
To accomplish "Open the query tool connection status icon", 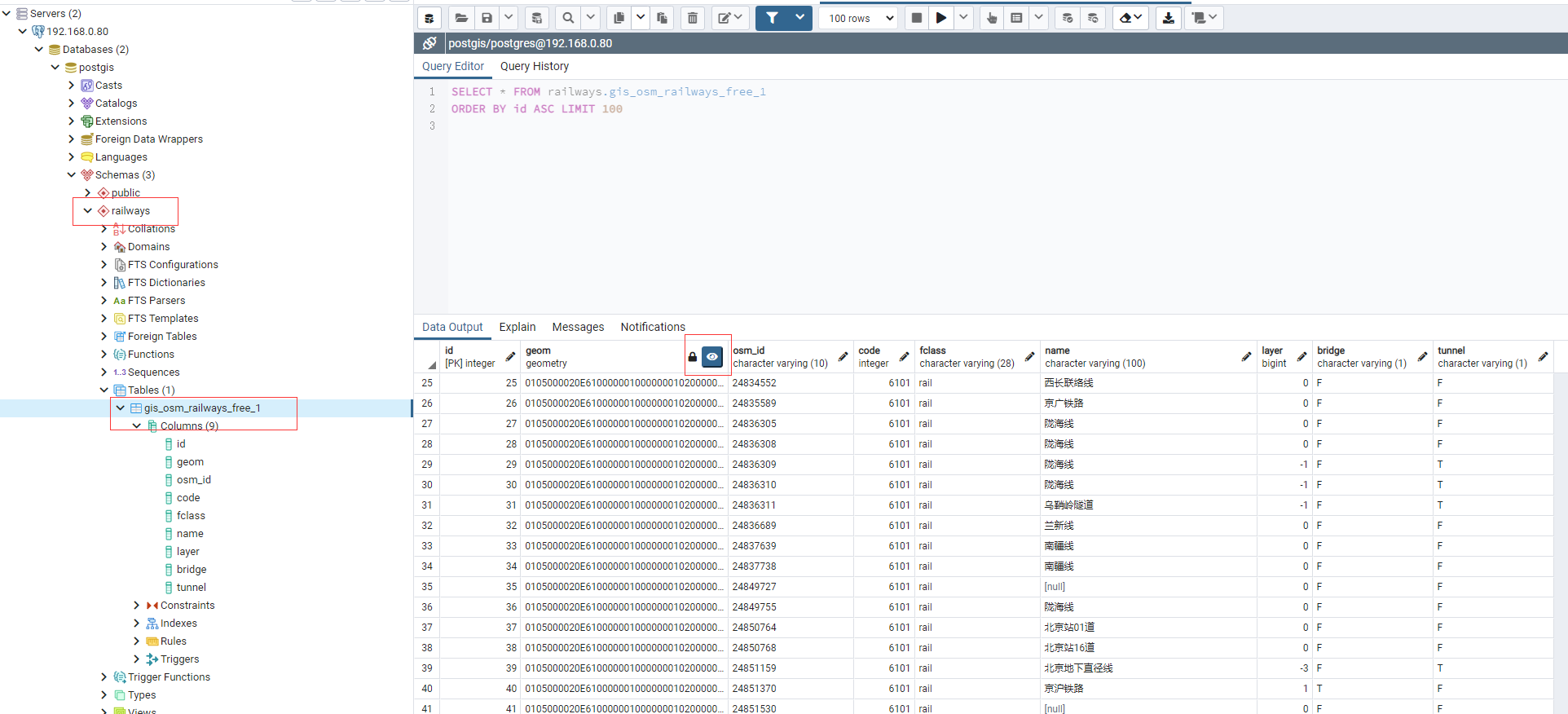I will coord(429,18).
